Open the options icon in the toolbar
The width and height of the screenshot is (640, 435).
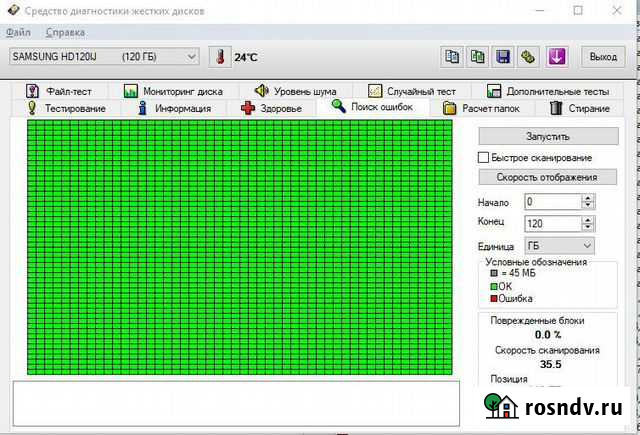point(529,57)
